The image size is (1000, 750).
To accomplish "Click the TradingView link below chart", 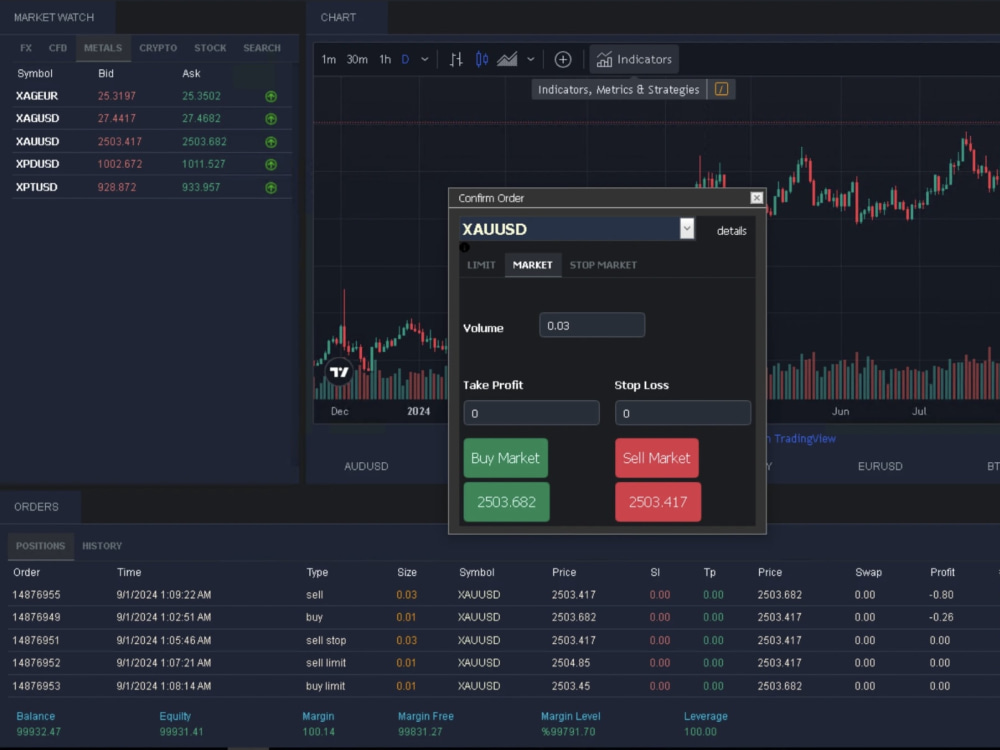I will (x=804, y=439).
